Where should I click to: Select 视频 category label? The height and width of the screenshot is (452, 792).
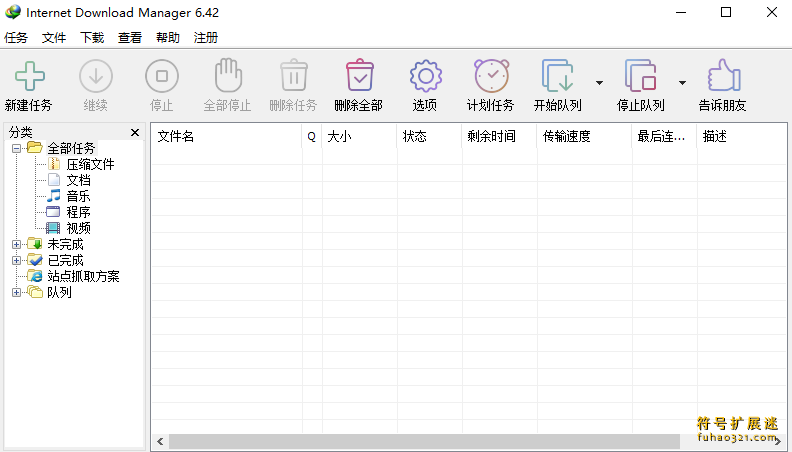[x=79, y=228]
